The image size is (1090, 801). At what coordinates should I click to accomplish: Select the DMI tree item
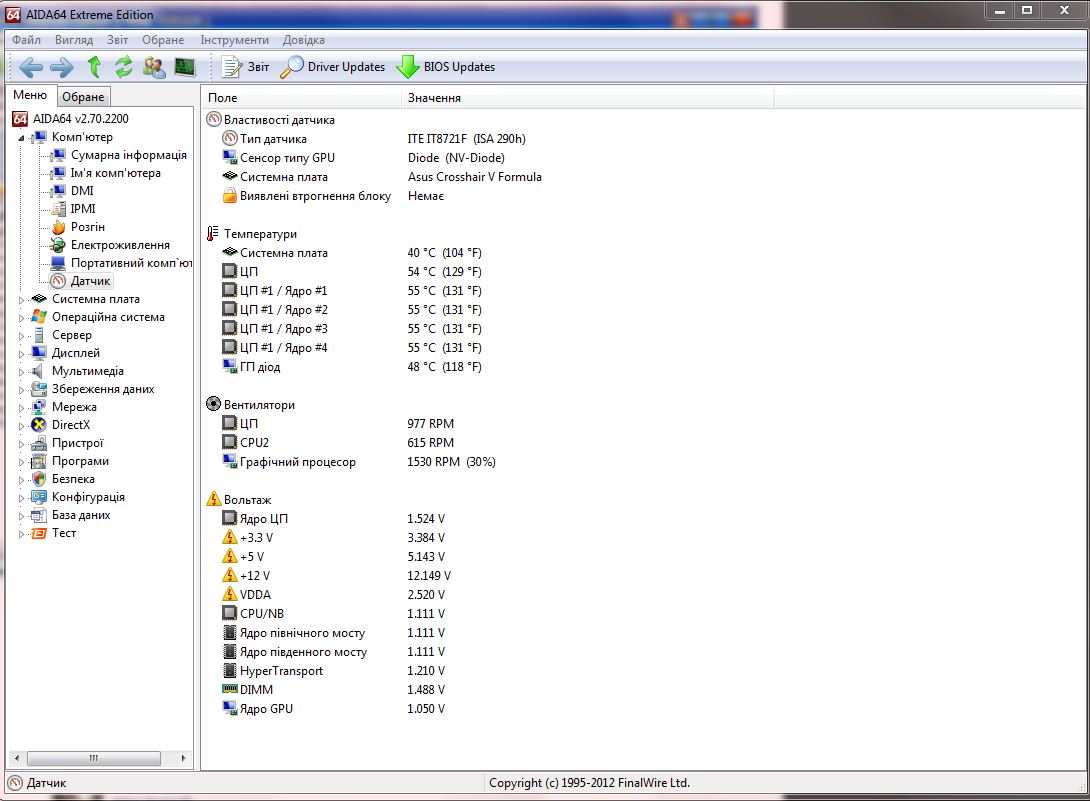point(82,191)
